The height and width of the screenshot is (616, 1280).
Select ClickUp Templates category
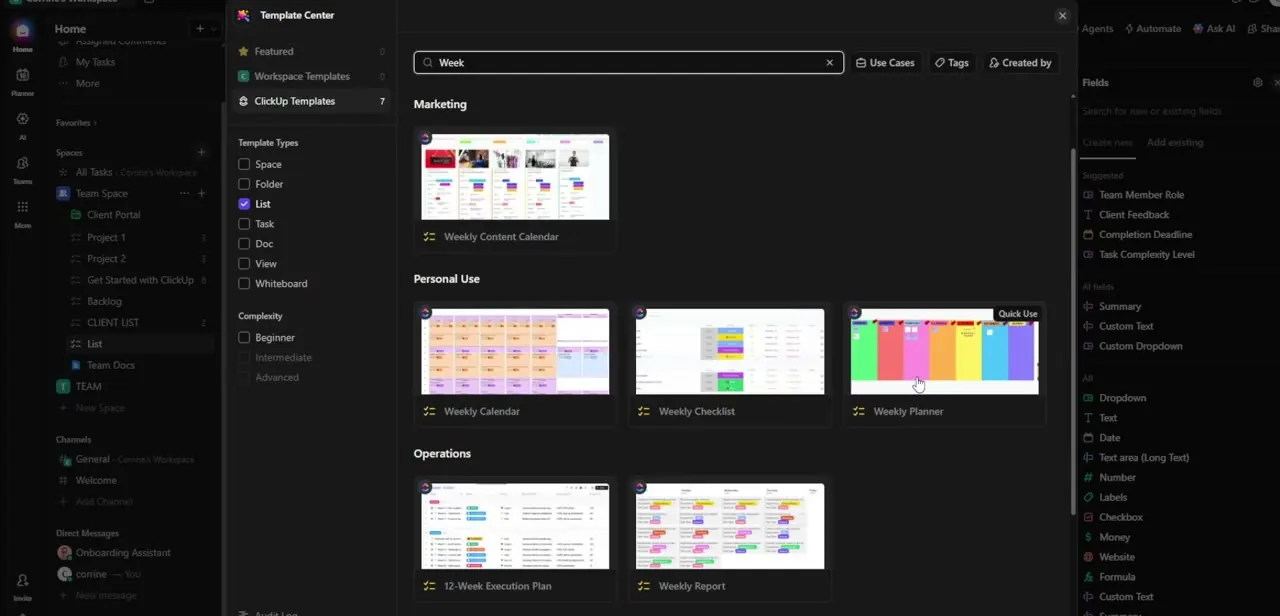(312, 101)
